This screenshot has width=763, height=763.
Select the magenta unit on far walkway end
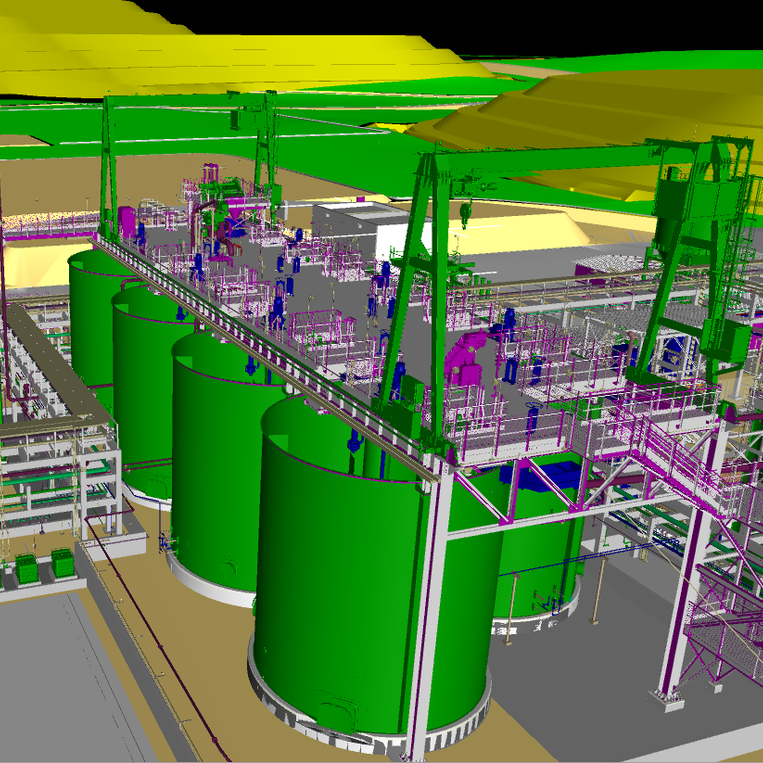click(128, 220)
